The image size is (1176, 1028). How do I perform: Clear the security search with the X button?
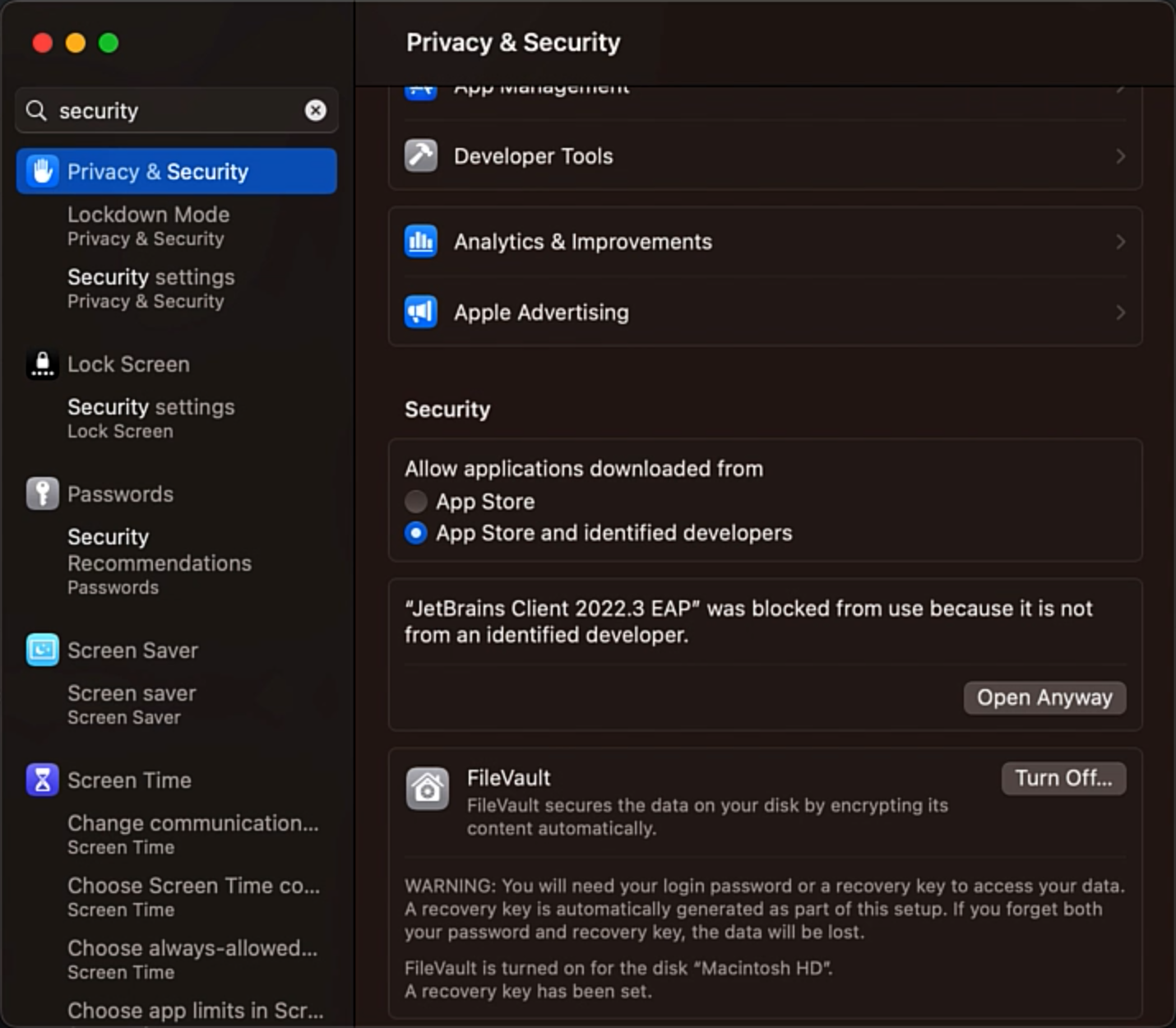pyautogui.click(x=316, y=110)
